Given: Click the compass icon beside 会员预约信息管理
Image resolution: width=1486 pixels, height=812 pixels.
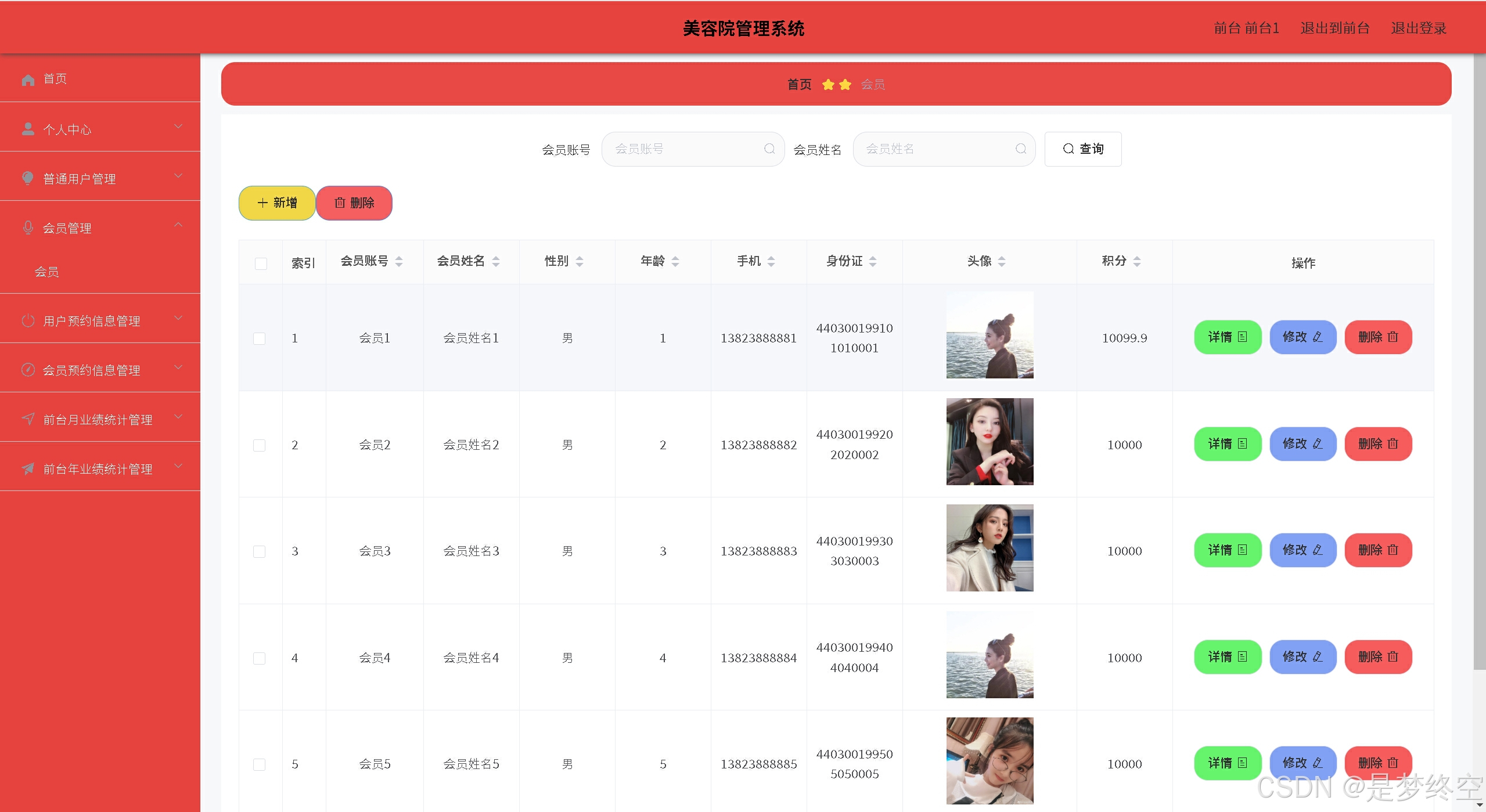Looking at the screenshot, I should point(28,370).
